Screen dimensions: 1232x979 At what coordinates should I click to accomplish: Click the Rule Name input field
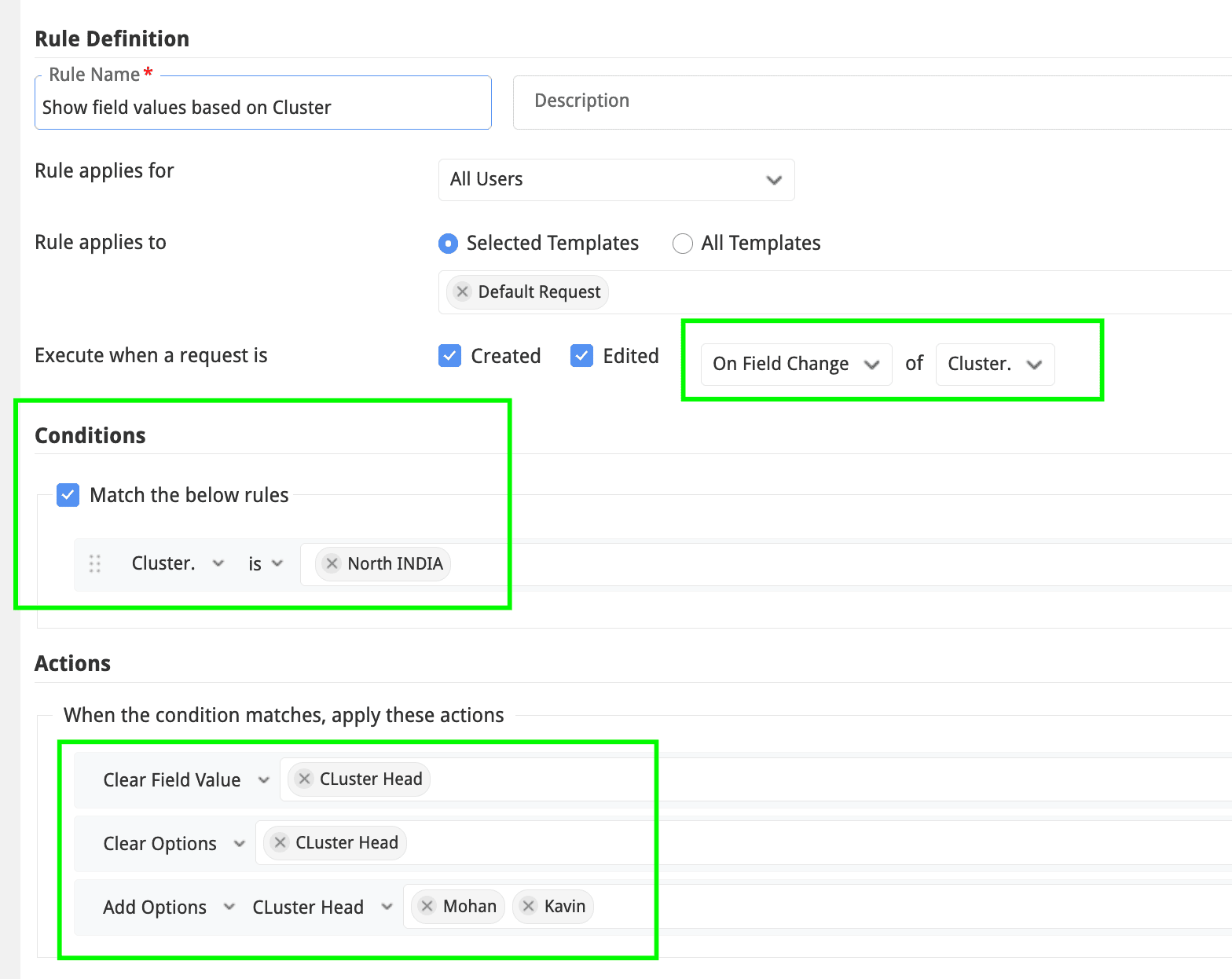pos(262,108)
